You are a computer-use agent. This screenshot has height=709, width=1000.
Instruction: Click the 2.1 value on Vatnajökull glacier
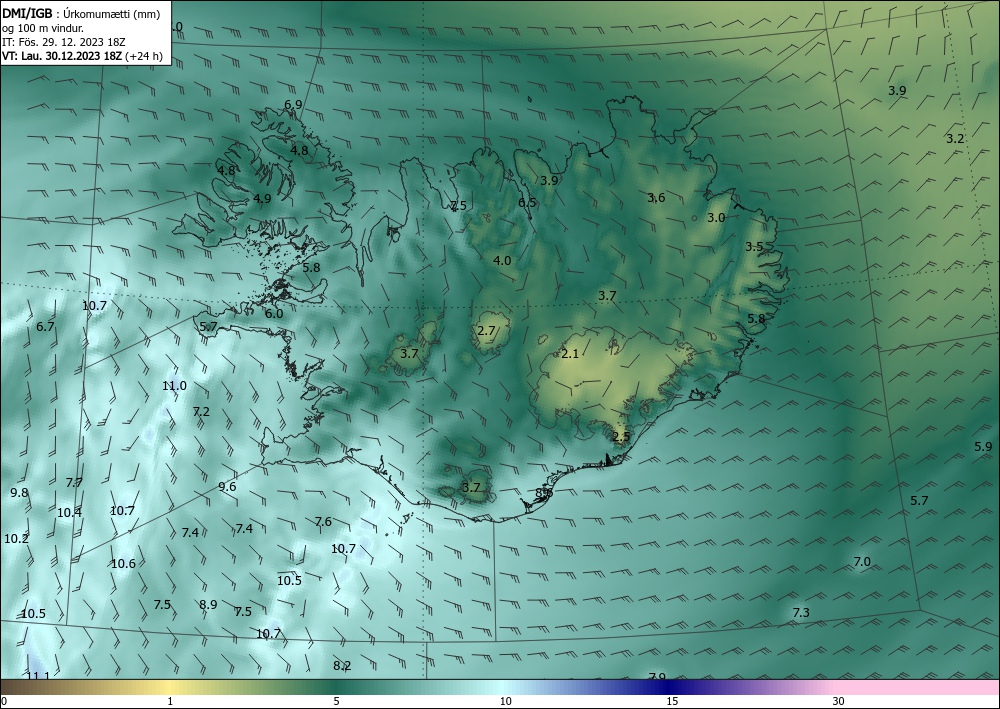click(x=570, y=354)
